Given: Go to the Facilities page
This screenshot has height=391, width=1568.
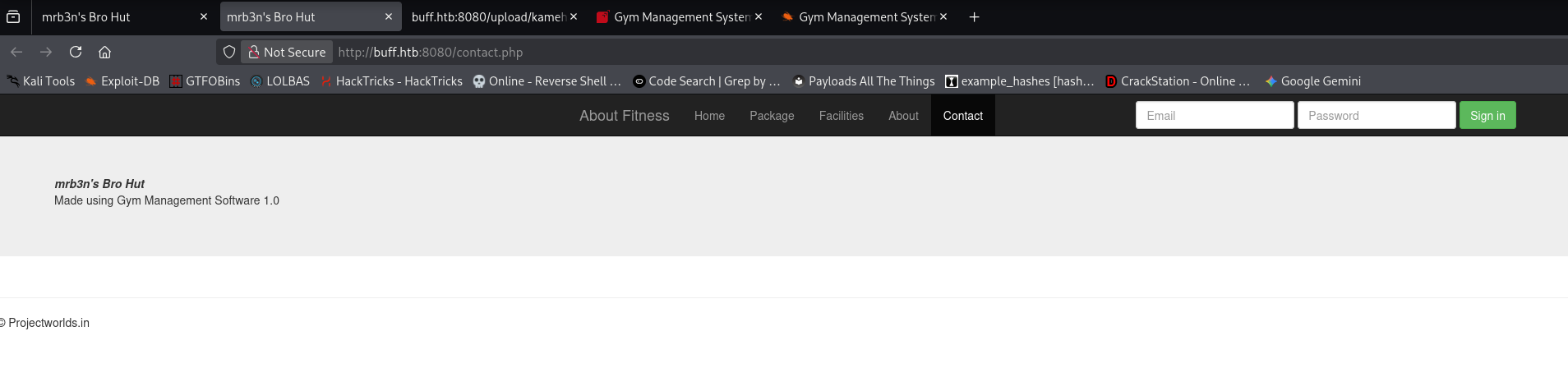Looking at the screenshot, I should pos(841,116).
